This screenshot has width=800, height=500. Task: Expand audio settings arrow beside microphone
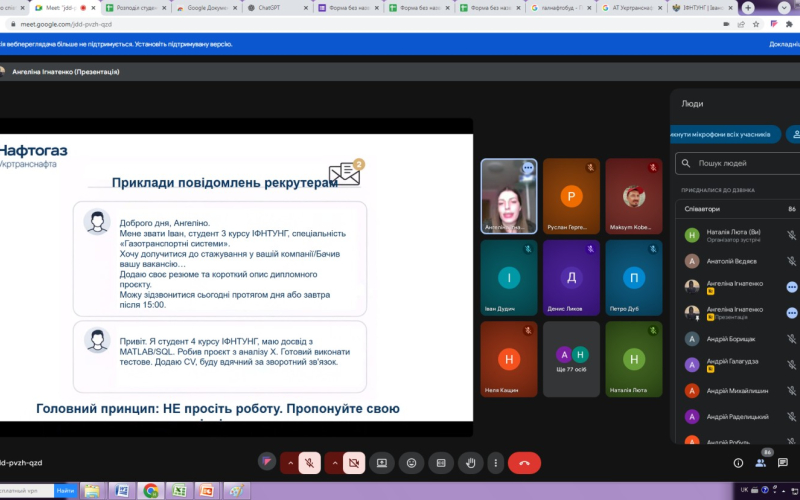290,463
